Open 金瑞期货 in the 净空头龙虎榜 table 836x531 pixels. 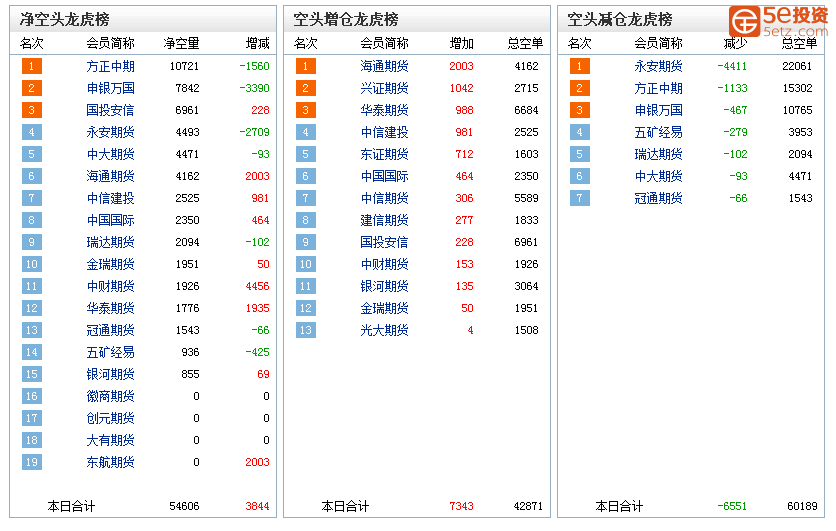point(110,264)
